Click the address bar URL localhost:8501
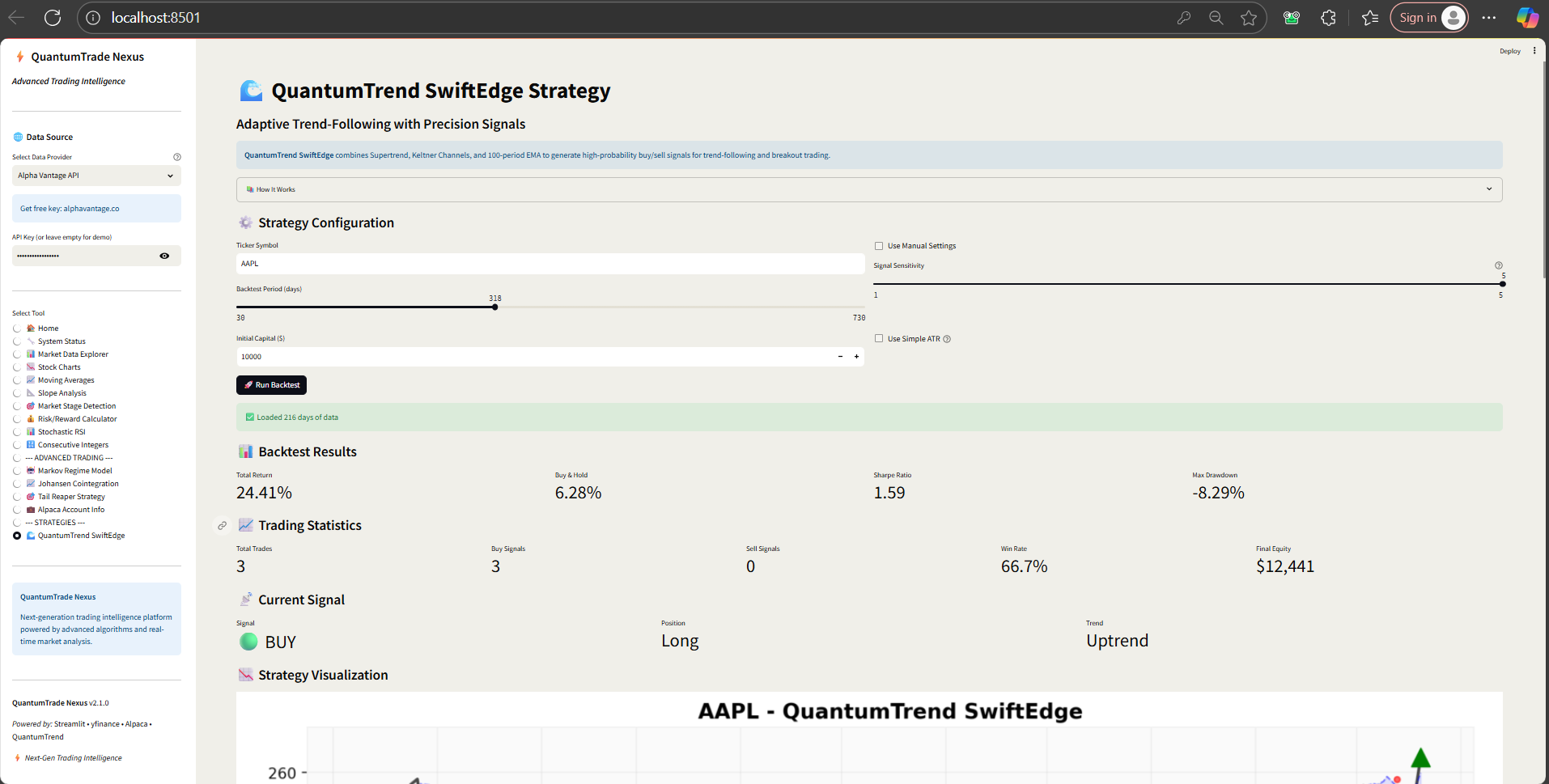 pos(155,18)
